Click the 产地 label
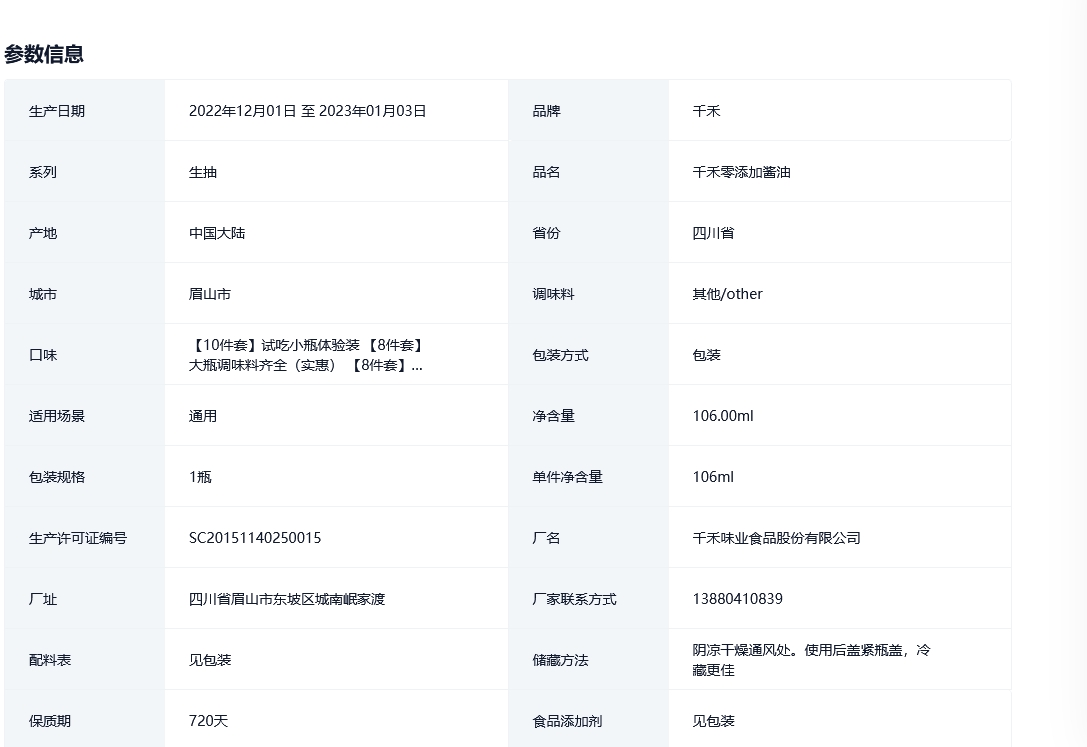1087x747 pixels. coord(42,233)
